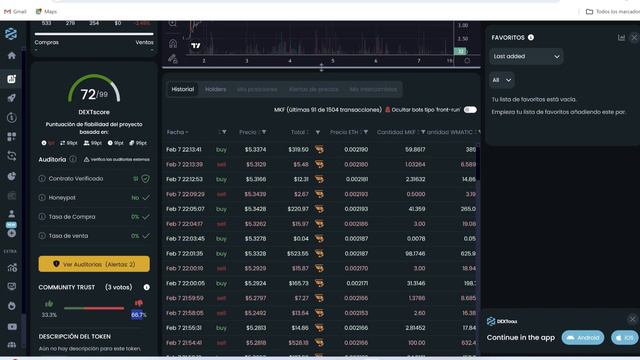Screen dimensions: 640x360
Task: Open the monitor screen sidebar icon
Action: (11, 287)
